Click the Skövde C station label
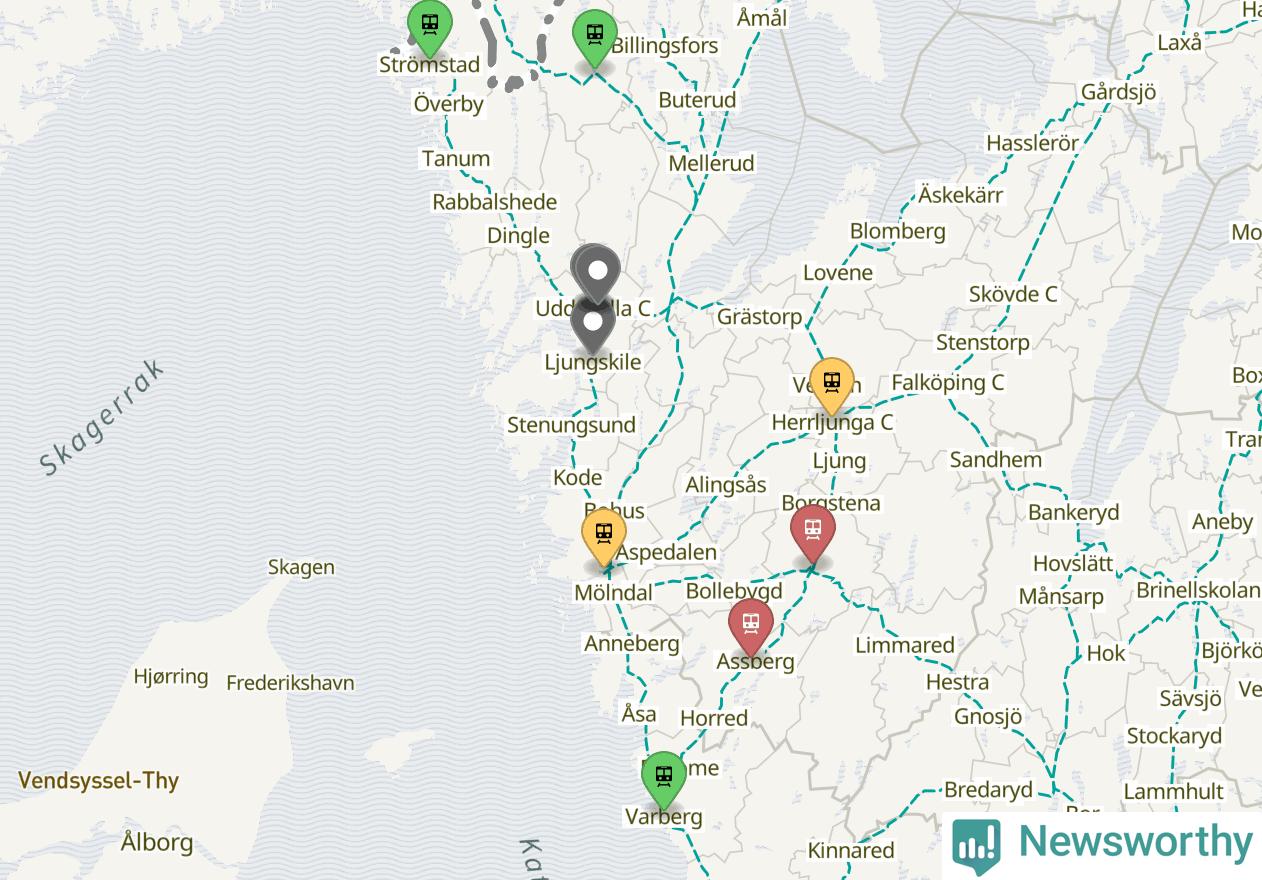The width and height of the screenshot is (1262, 880). pyautogui.click(x=1013, y=294)
